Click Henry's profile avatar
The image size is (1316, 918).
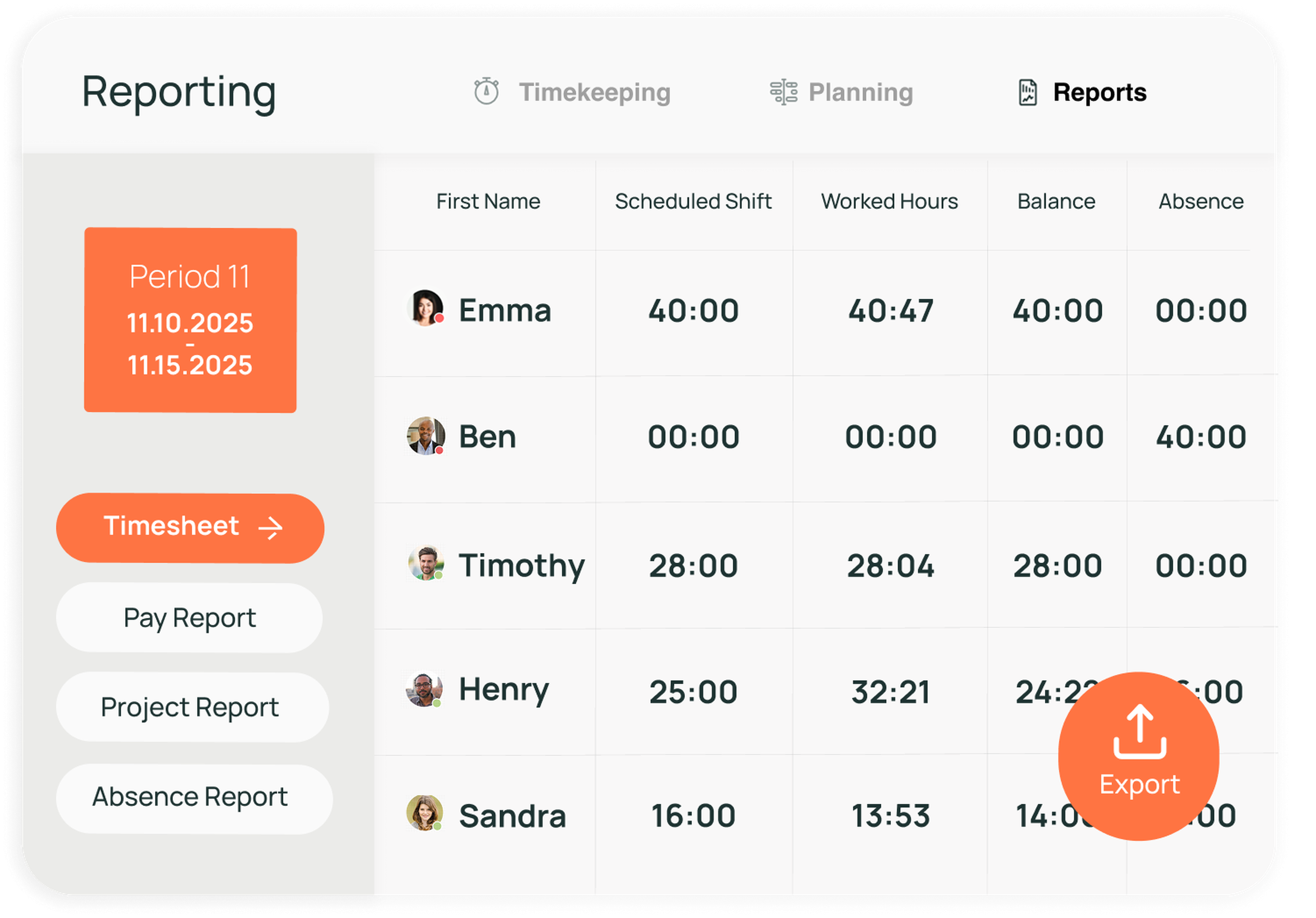click(x=424, y=689)
